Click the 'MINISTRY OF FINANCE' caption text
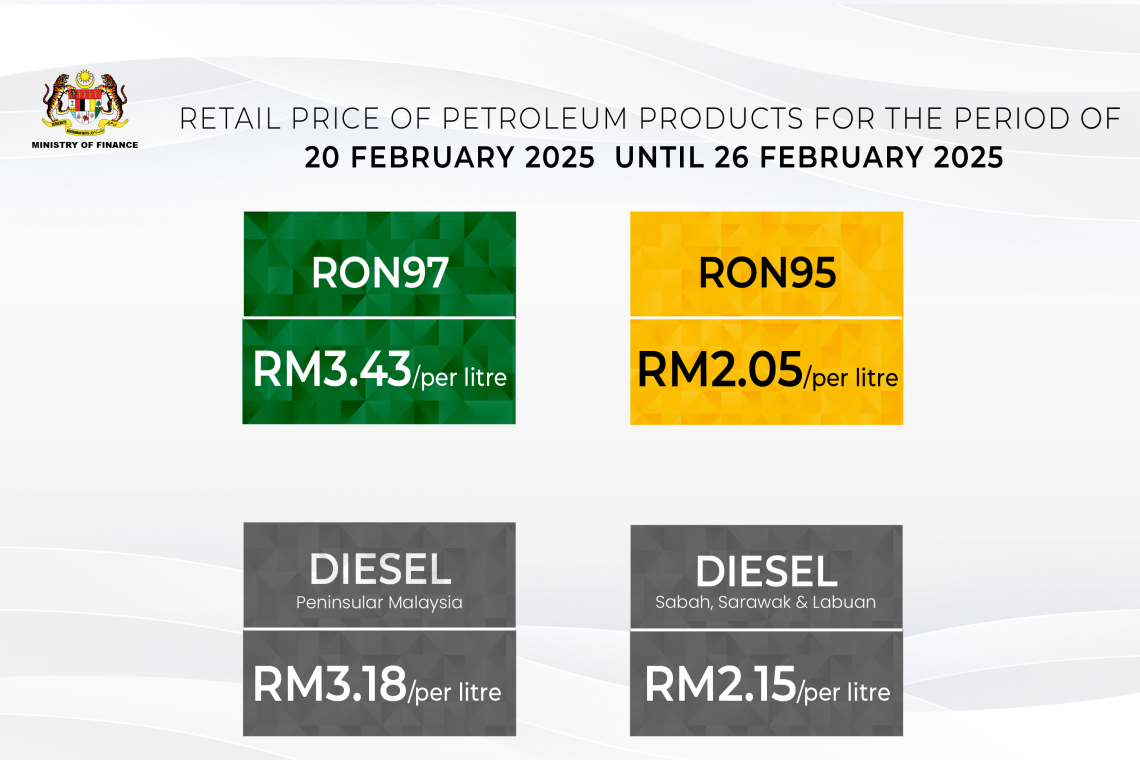The image size is (1140, 760). click(x=85, y=145)
